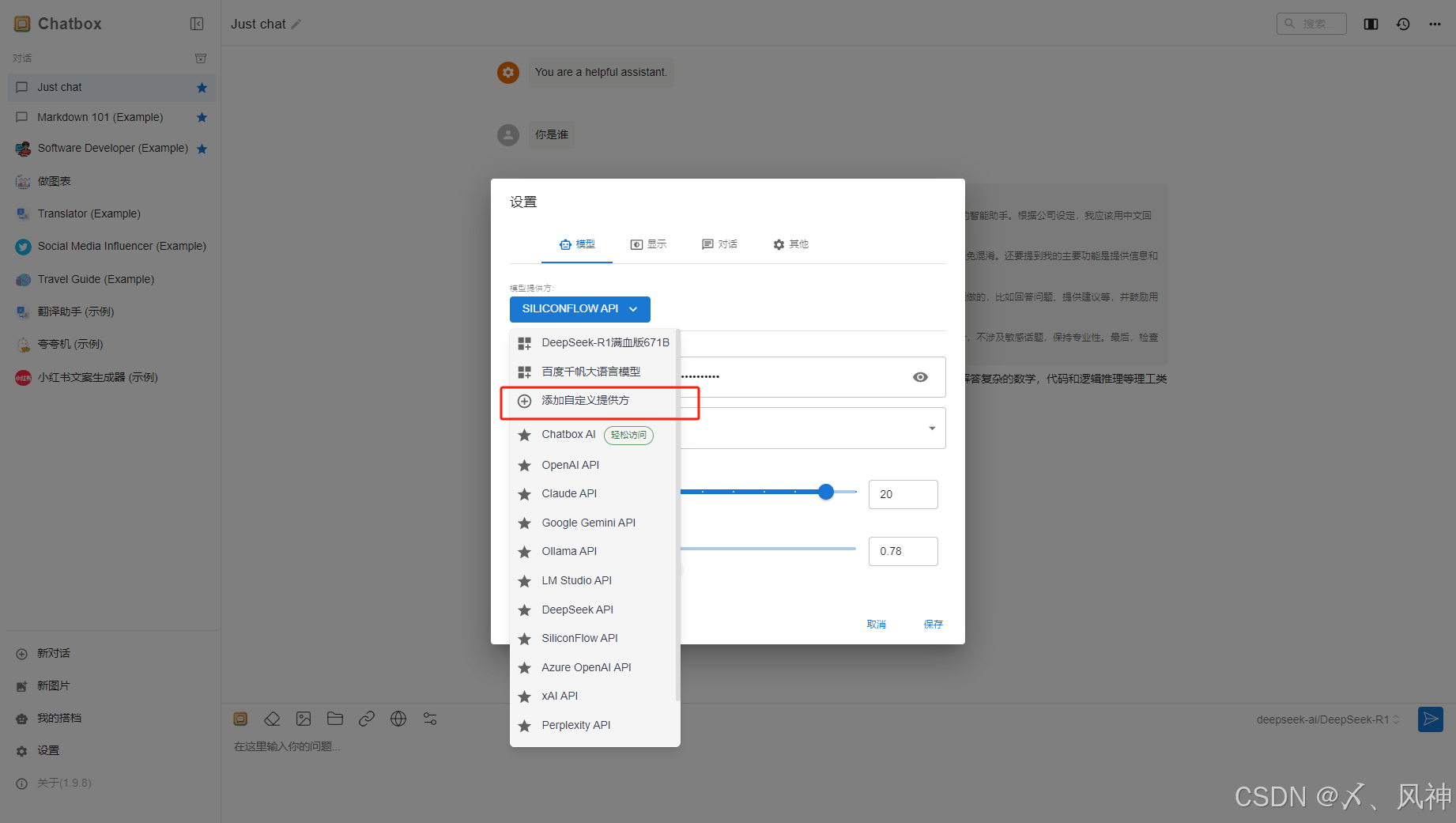Open 夸夸机 (示例) conversation
The width and height of the screenshot is (1456, 823).
pyautogui.click(x=111, y=344)
